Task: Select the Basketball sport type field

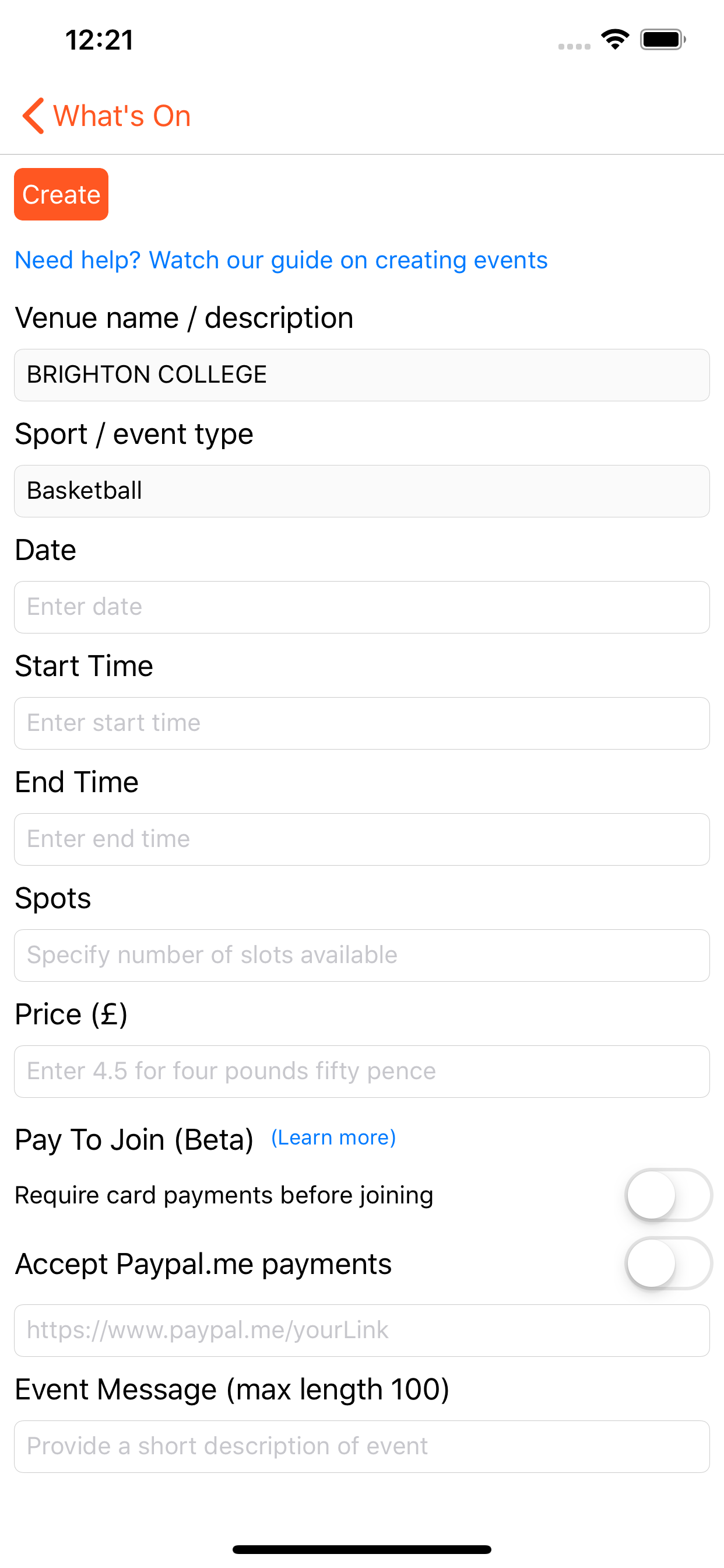Action: [x=362, y=491]
